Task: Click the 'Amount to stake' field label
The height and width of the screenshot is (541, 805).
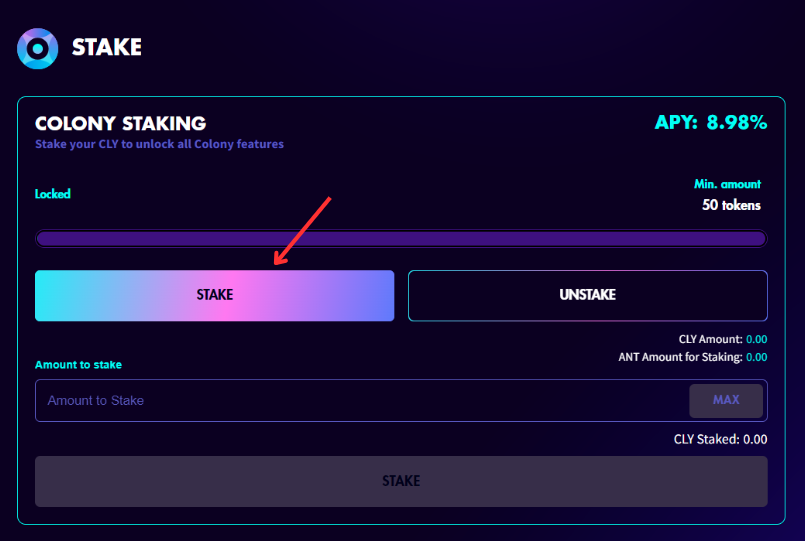Action: click(x=79, y=365)
